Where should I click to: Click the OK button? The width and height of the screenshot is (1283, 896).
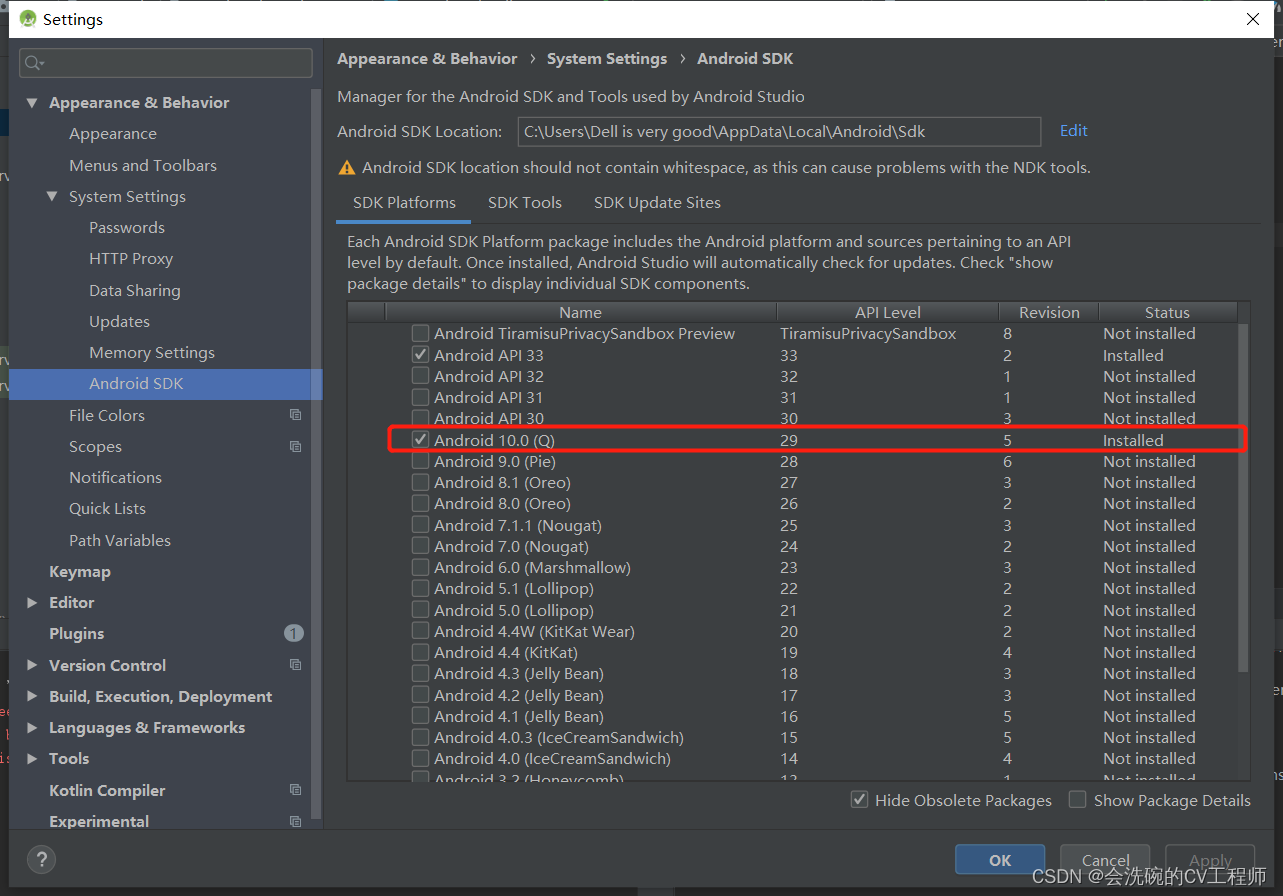1000,860
